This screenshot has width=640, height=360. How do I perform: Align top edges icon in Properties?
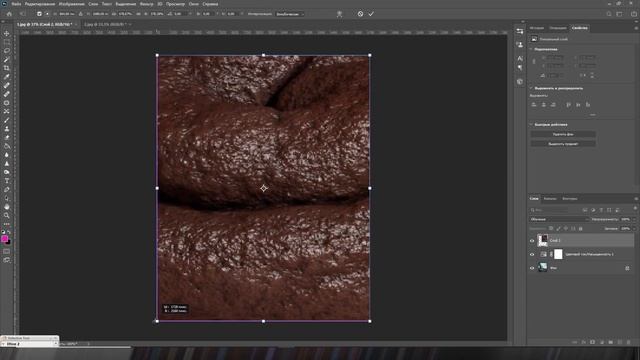point(568,105)
